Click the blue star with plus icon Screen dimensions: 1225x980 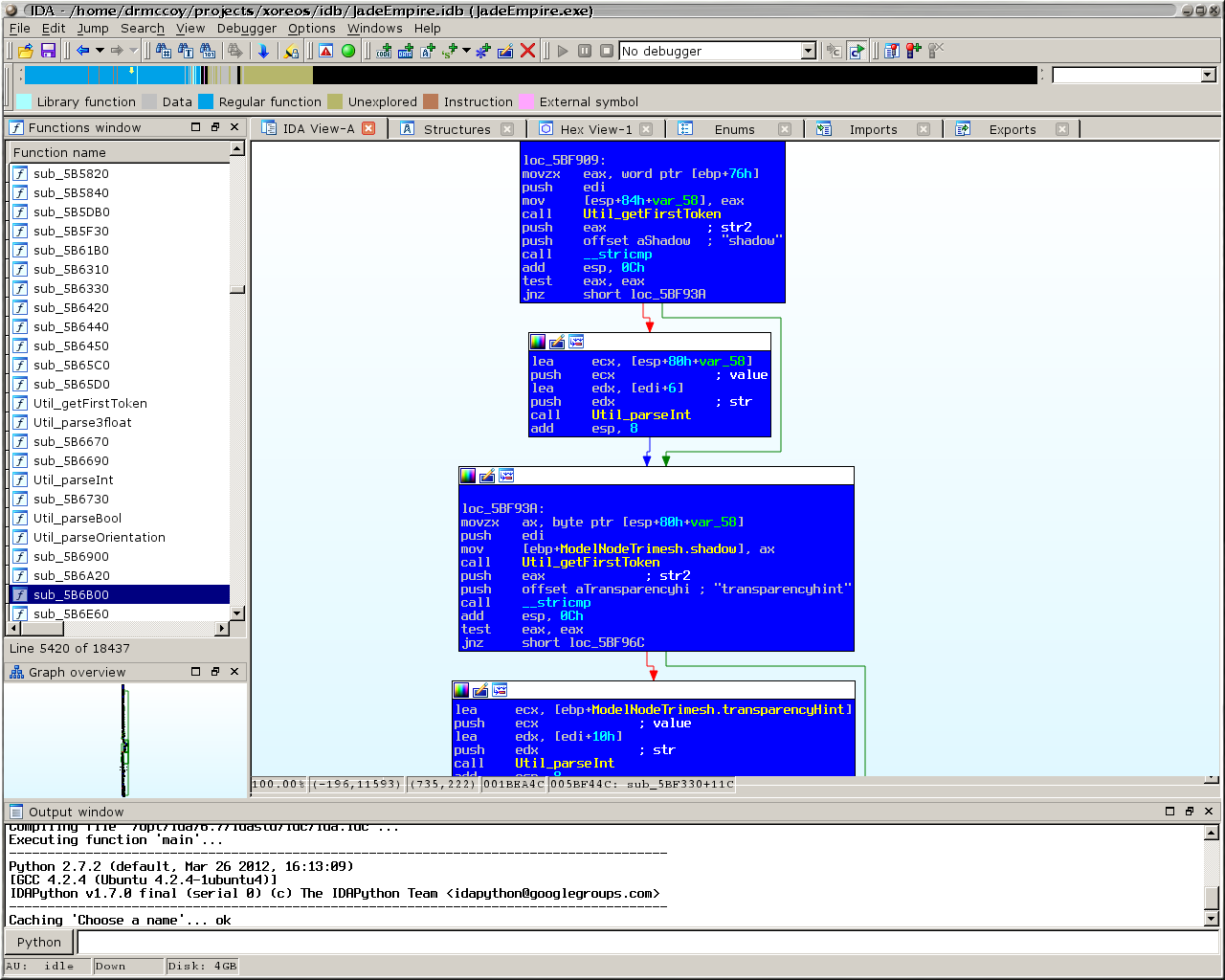pyautogui.click(x=483, y=51)
